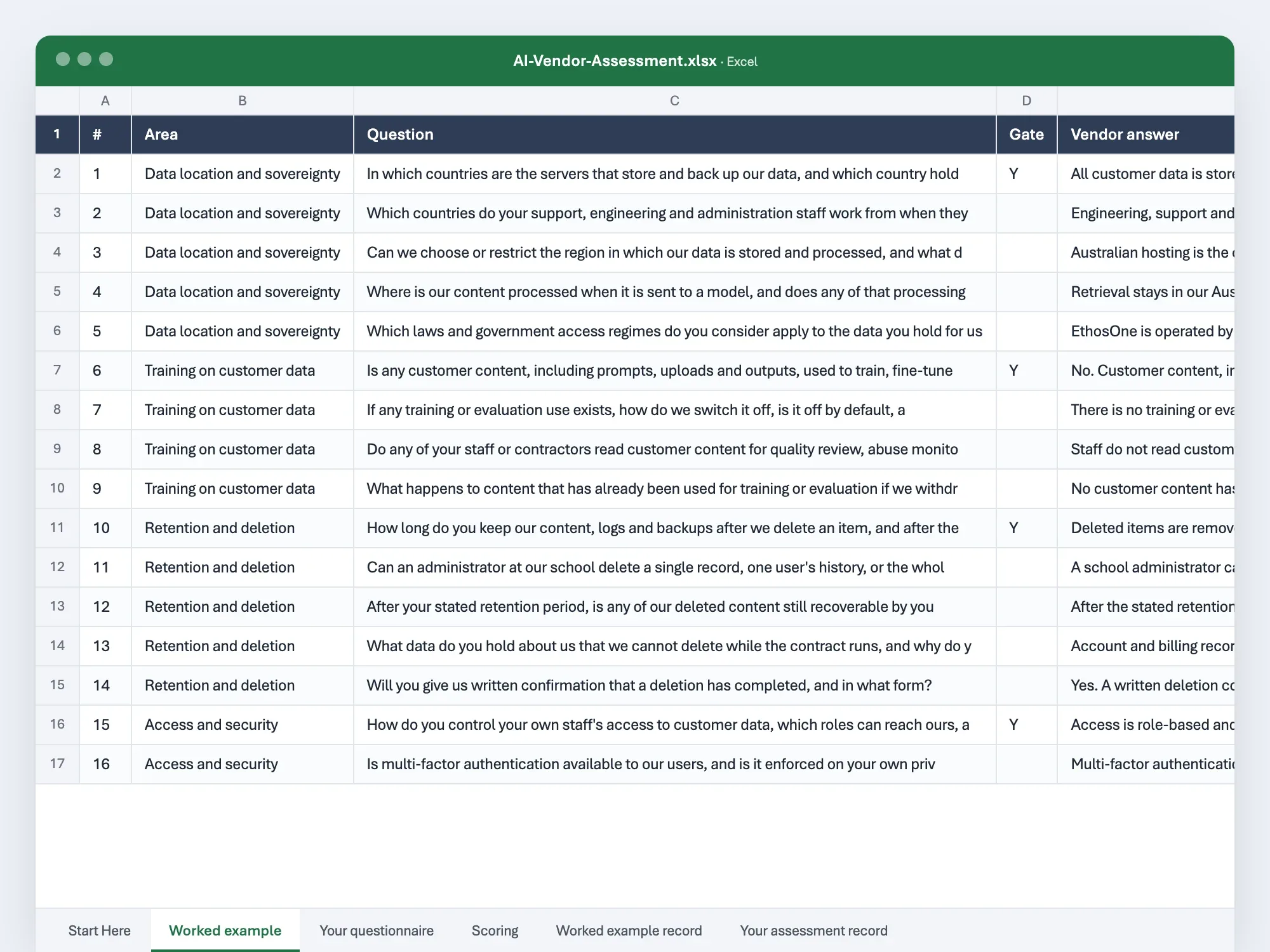This screenshot has width=1270, height=952.
Task: Open Your assessment record sheet
Action: click(x=813, y=930)
